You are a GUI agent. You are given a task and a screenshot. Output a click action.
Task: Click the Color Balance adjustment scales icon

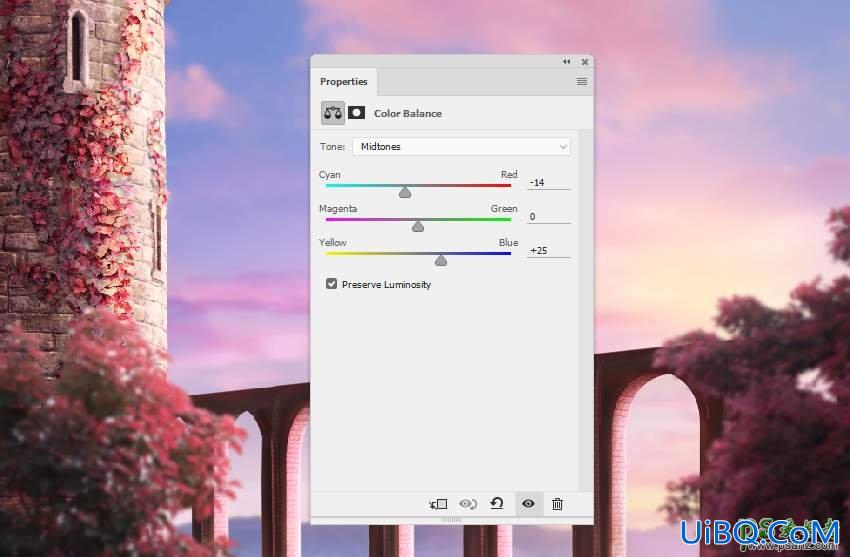pyautogui.click(x=332, y=113)
